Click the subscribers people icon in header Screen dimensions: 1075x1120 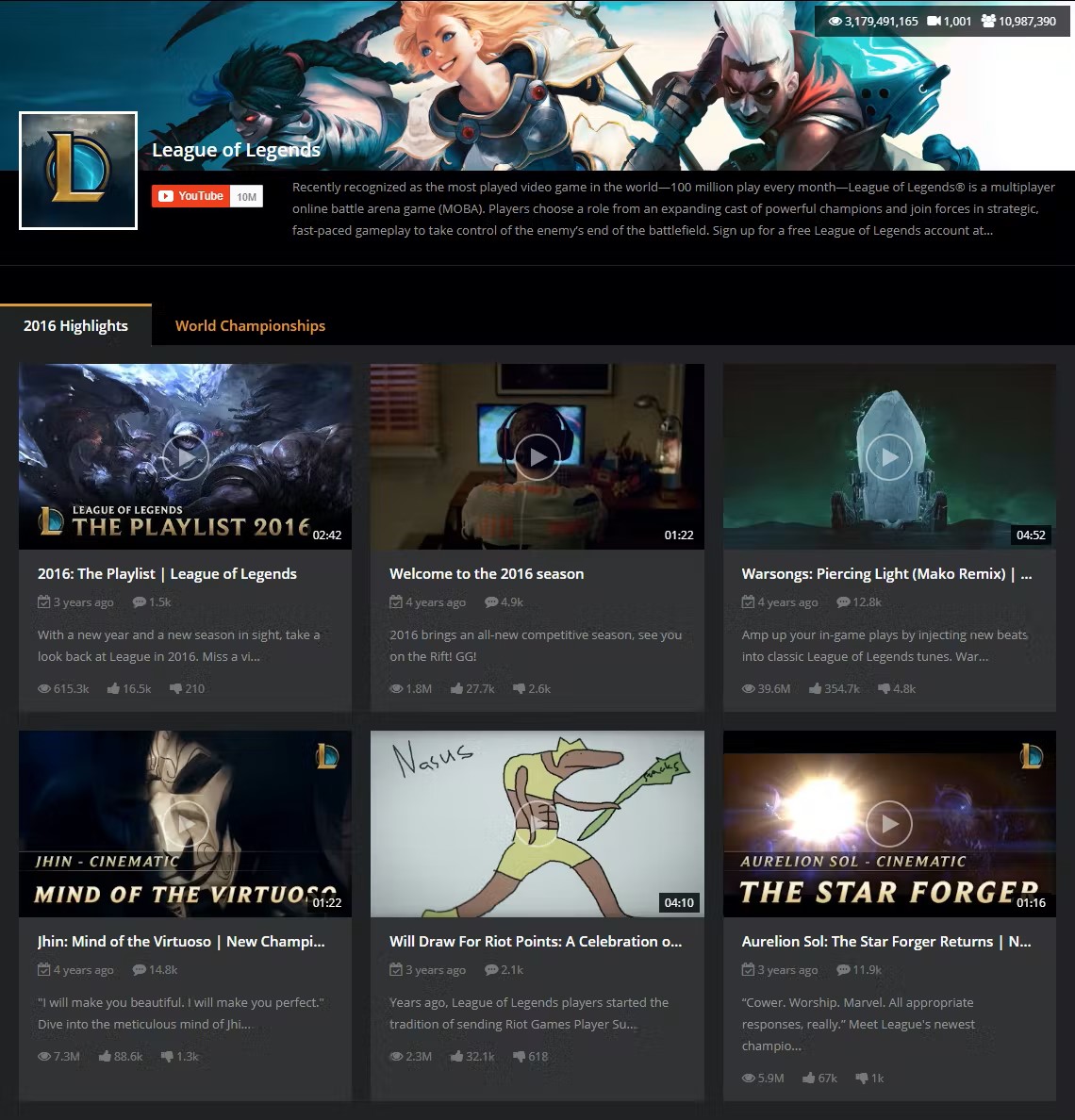click(988, 21)
